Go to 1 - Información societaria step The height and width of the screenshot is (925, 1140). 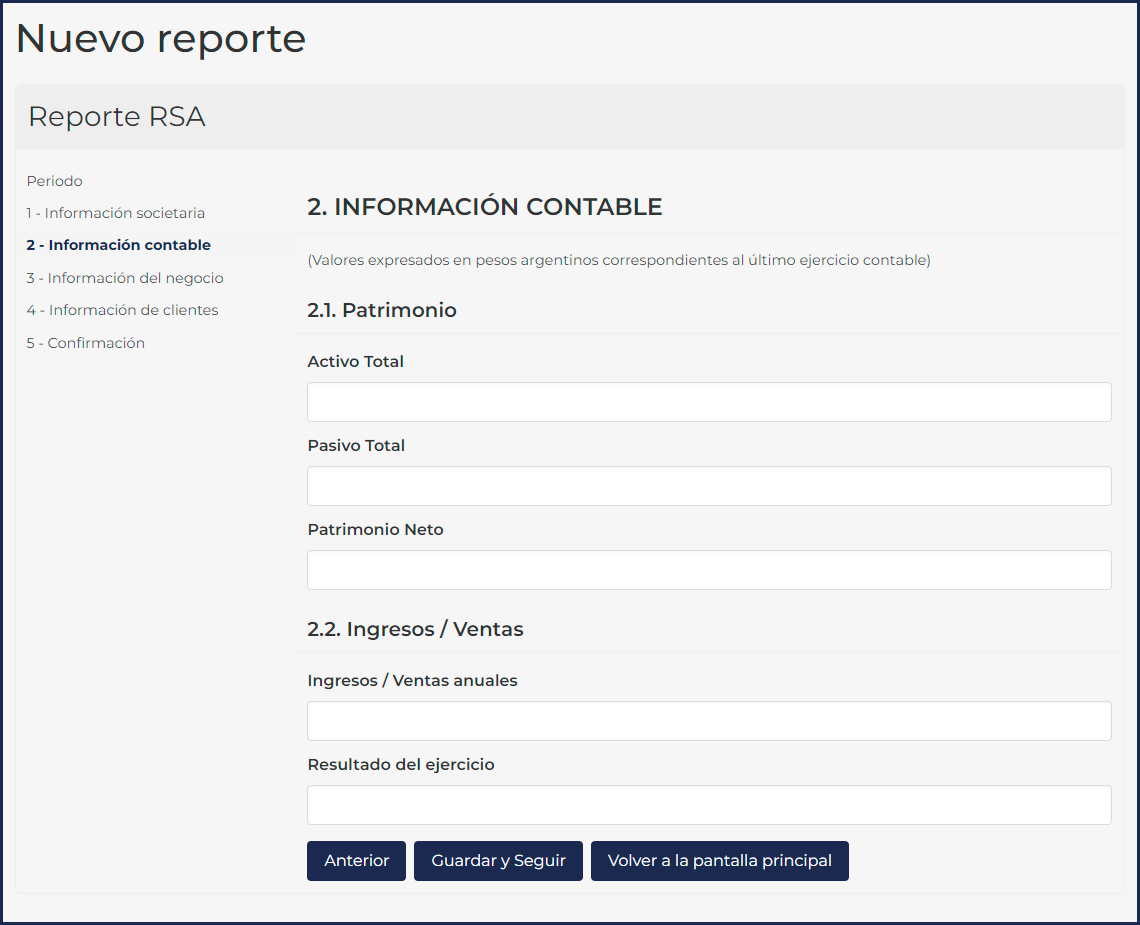tap(116, 213)
